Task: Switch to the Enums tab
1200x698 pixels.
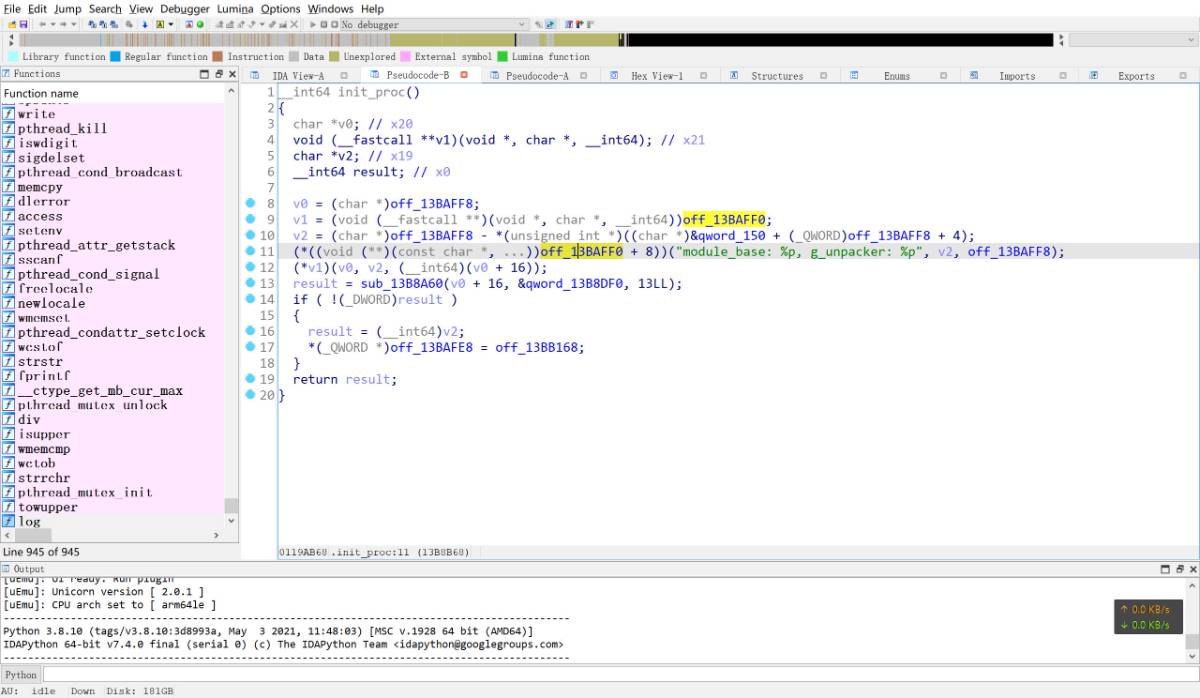Action: [x=897, y=75]
